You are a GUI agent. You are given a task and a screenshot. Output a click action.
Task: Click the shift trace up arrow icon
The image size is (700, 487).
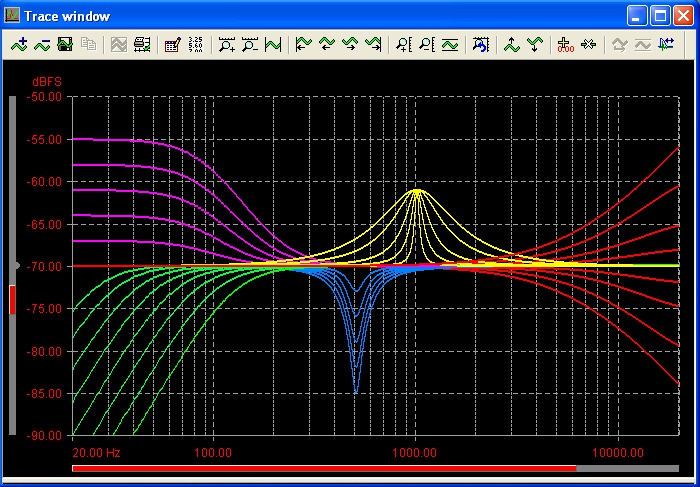point(512,44)
